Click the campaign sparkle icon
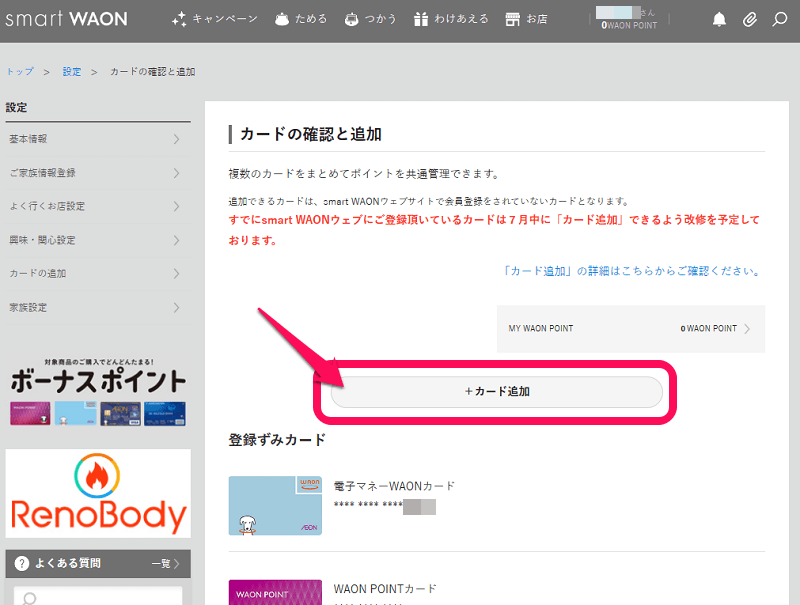The width and height of the screenshot is (800, 605). tap(179, 19)
